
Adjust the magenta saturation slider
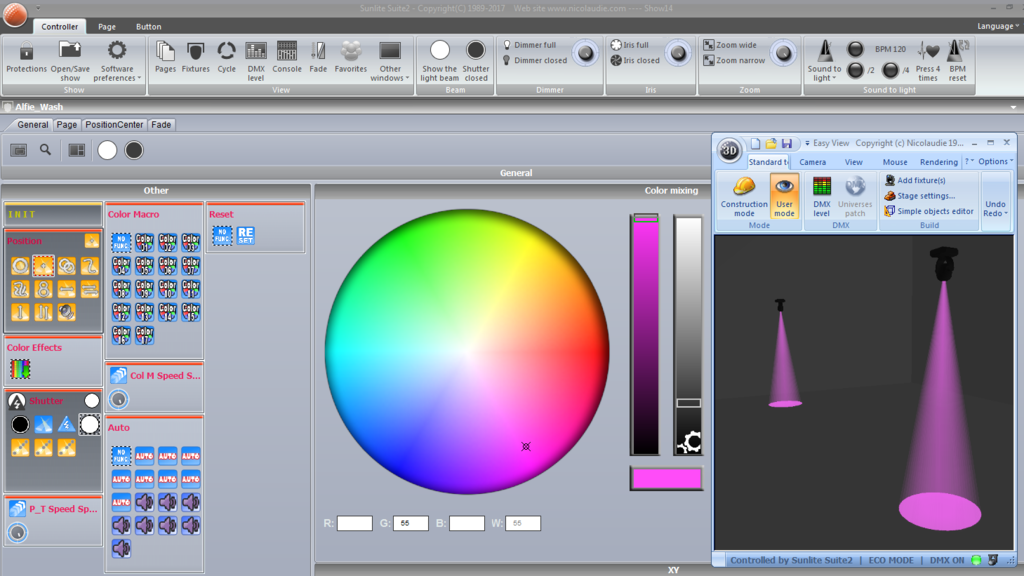pyautogui.click(x=645, y=334)
